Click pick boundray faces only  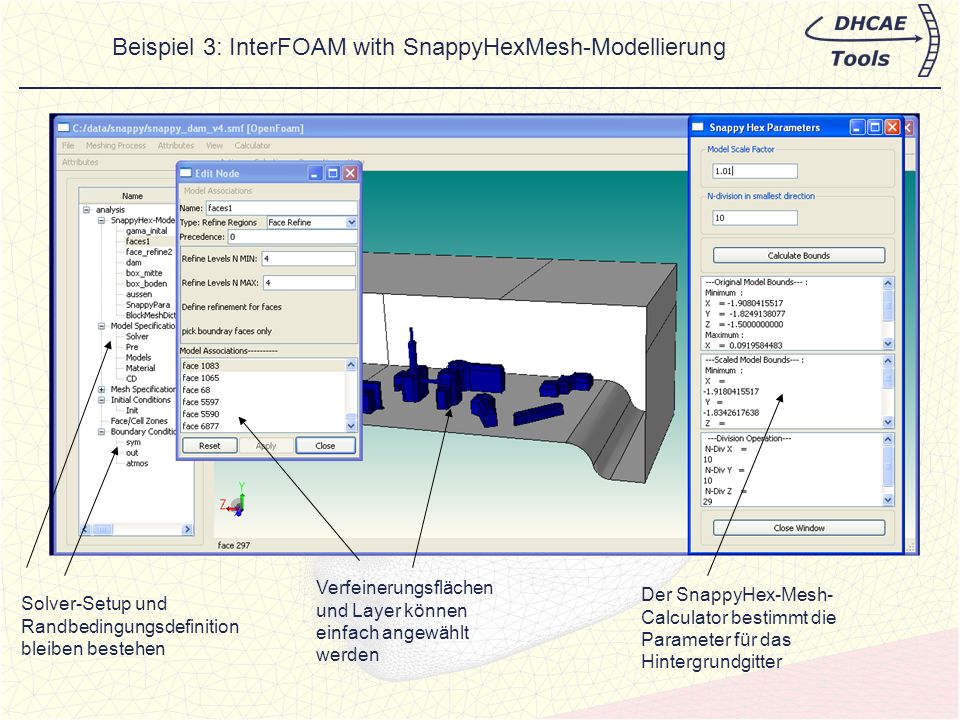coord(227,331)
